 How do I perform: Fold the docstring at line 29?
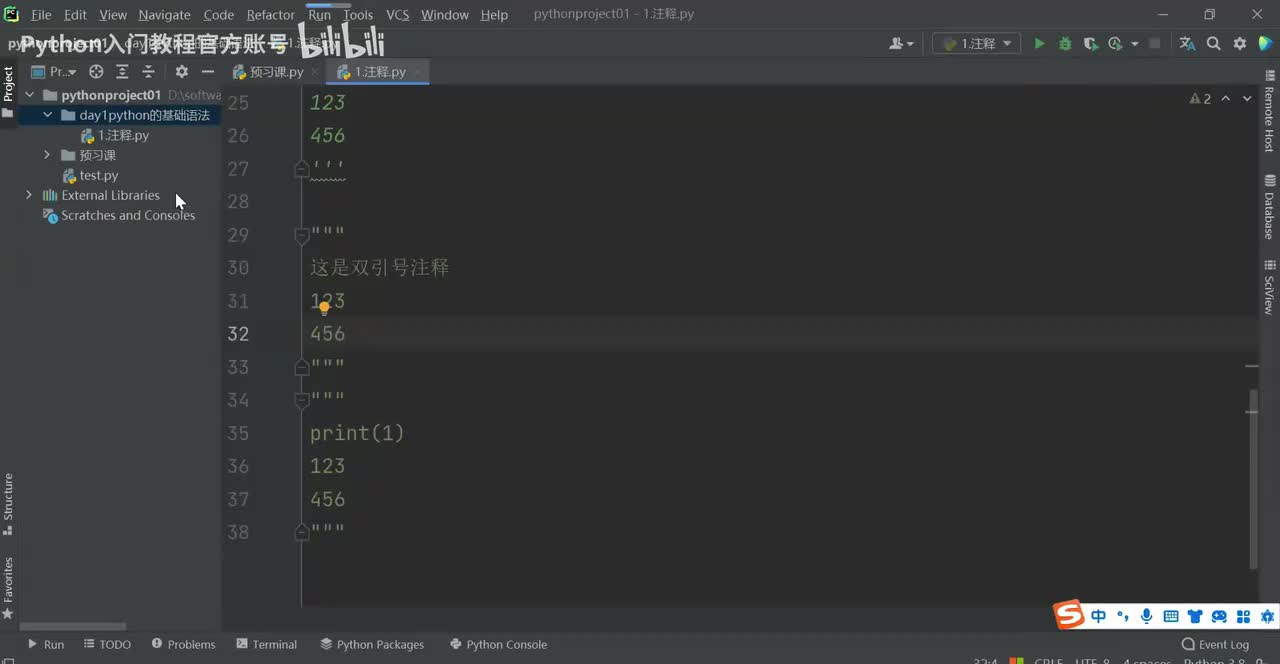tap(301, 236)
